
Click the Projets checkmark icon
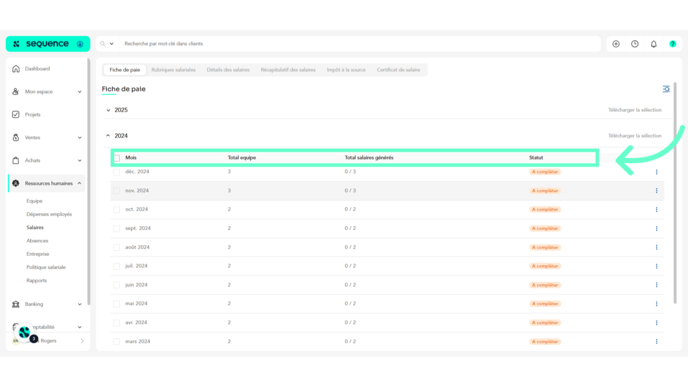tap(16, 115)
